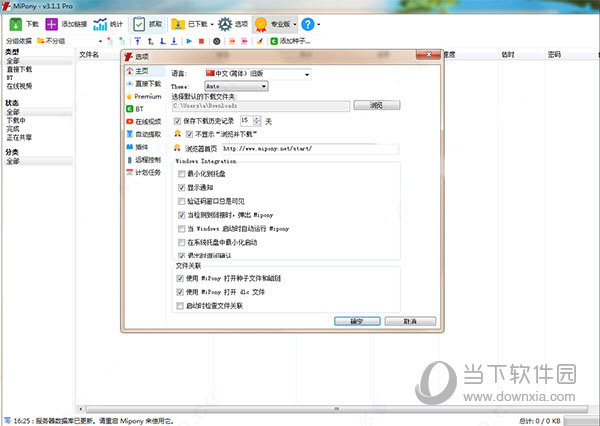
Task: Click the move-to-top arrow icon
Action: pyautogui.click(x=138, y=41)
